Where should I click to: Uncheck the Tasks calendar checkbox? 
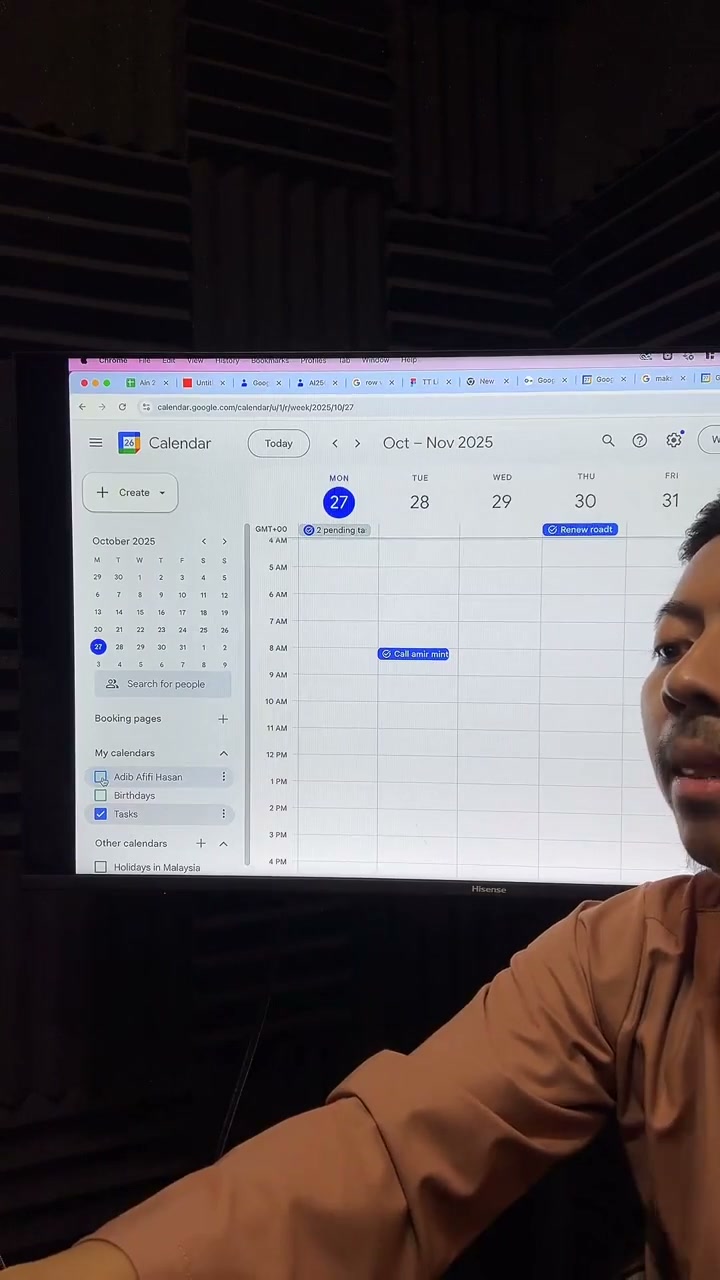100,814
